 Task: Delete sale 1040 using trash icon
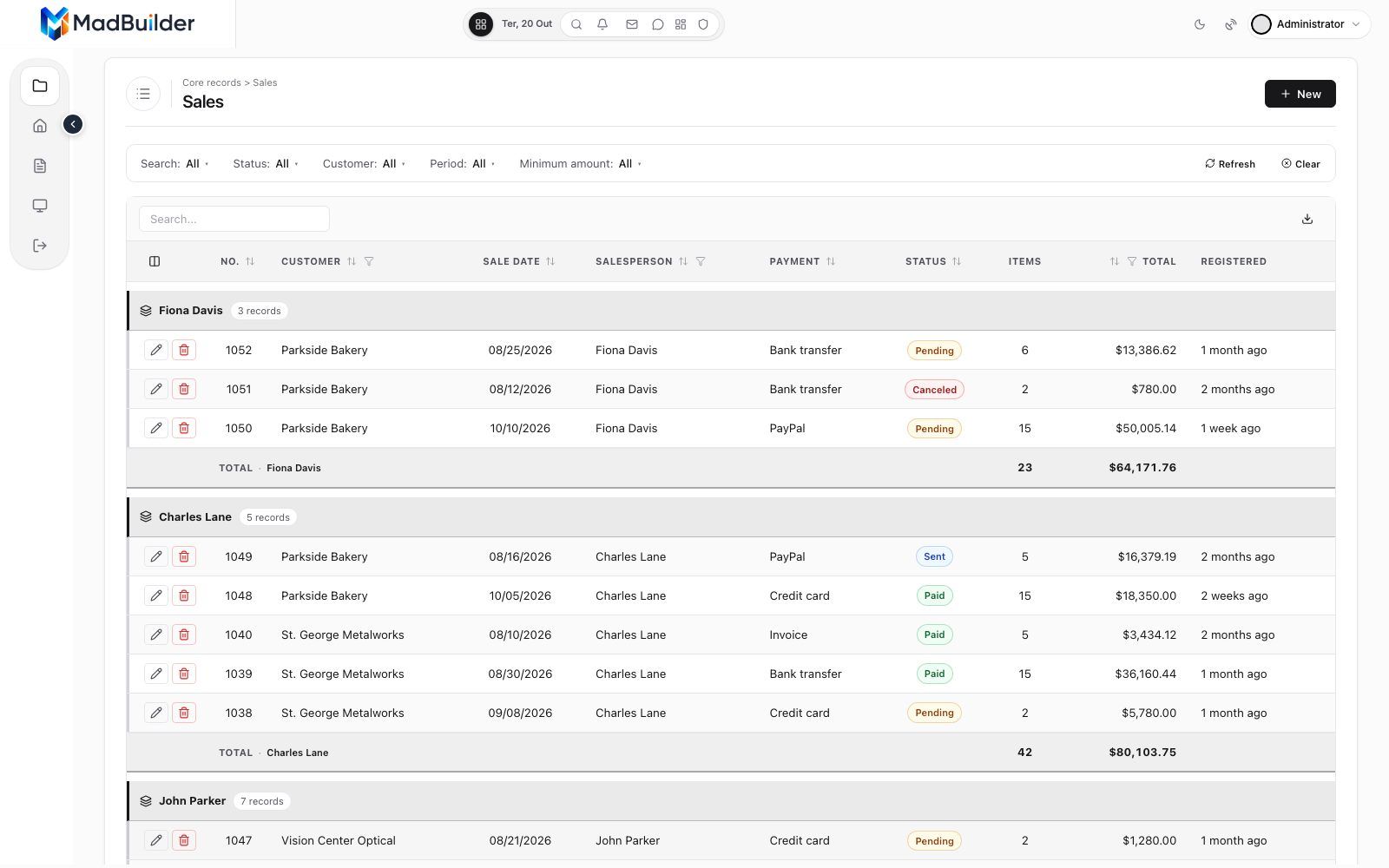click(x=184, y=635)
